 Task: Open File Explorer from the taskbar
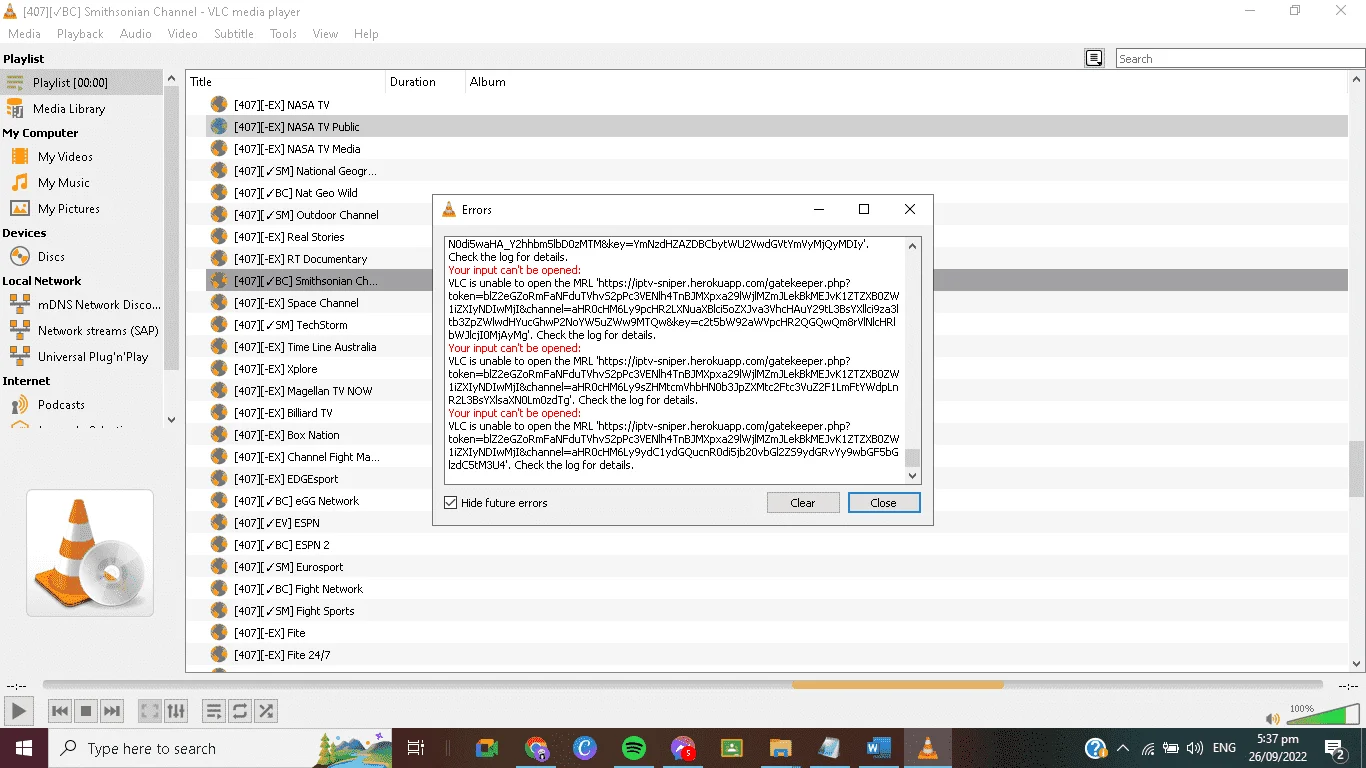781,748
